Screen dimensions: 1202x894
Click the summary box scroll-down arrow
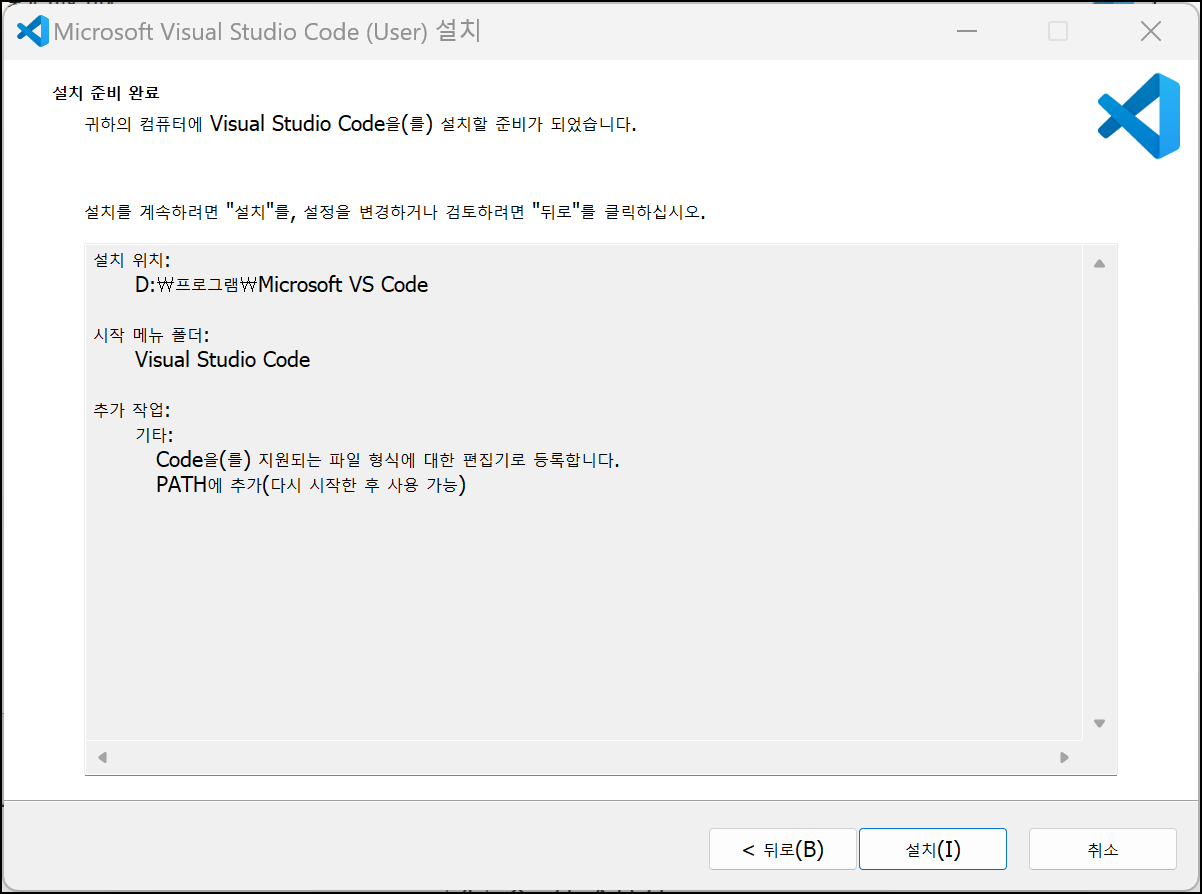(1099, 723)
